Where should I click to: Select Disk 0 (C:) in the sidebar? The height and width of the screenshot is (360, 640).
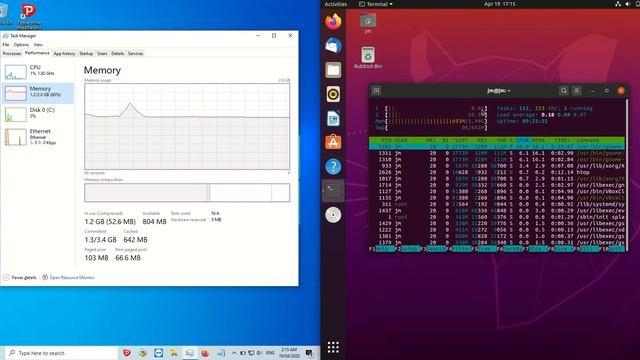point(38,114)
